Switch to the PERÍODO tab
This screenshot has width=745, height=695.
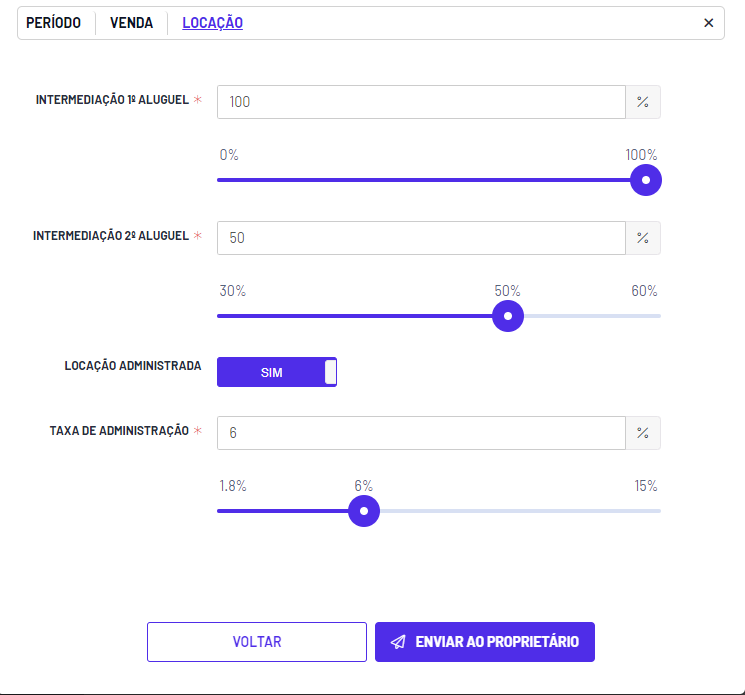pos(53,23)
